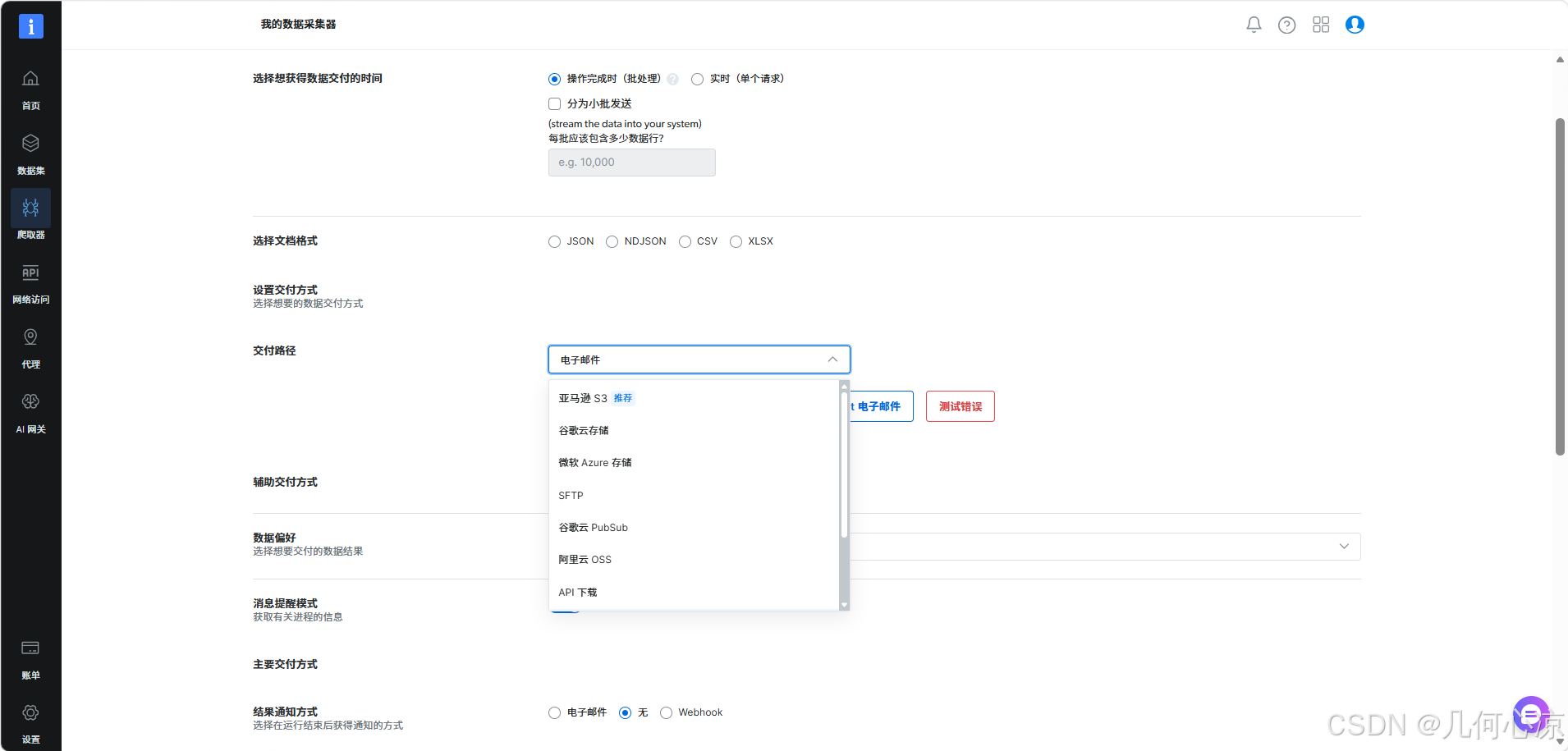Select 无 result notification radio
The image size is (1568, 751).
[625, 712]
